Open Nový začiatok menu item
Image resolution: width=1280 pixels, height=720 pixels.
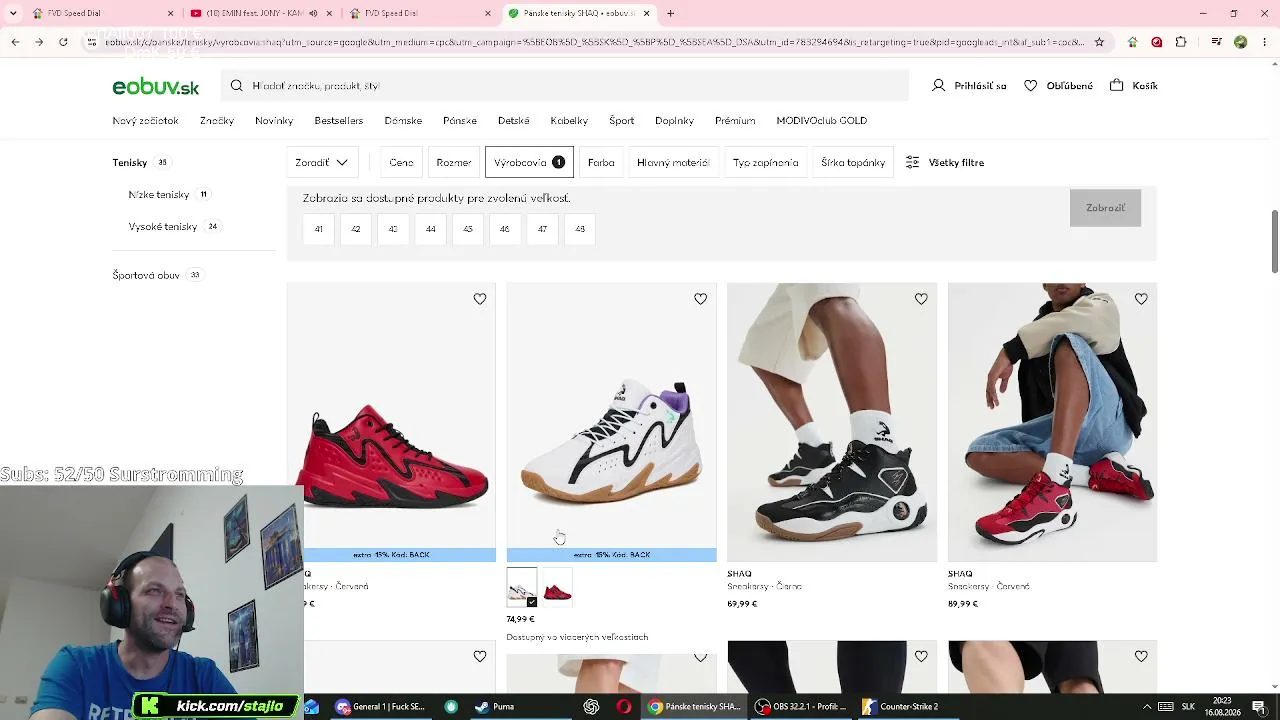tap(146, 121)
